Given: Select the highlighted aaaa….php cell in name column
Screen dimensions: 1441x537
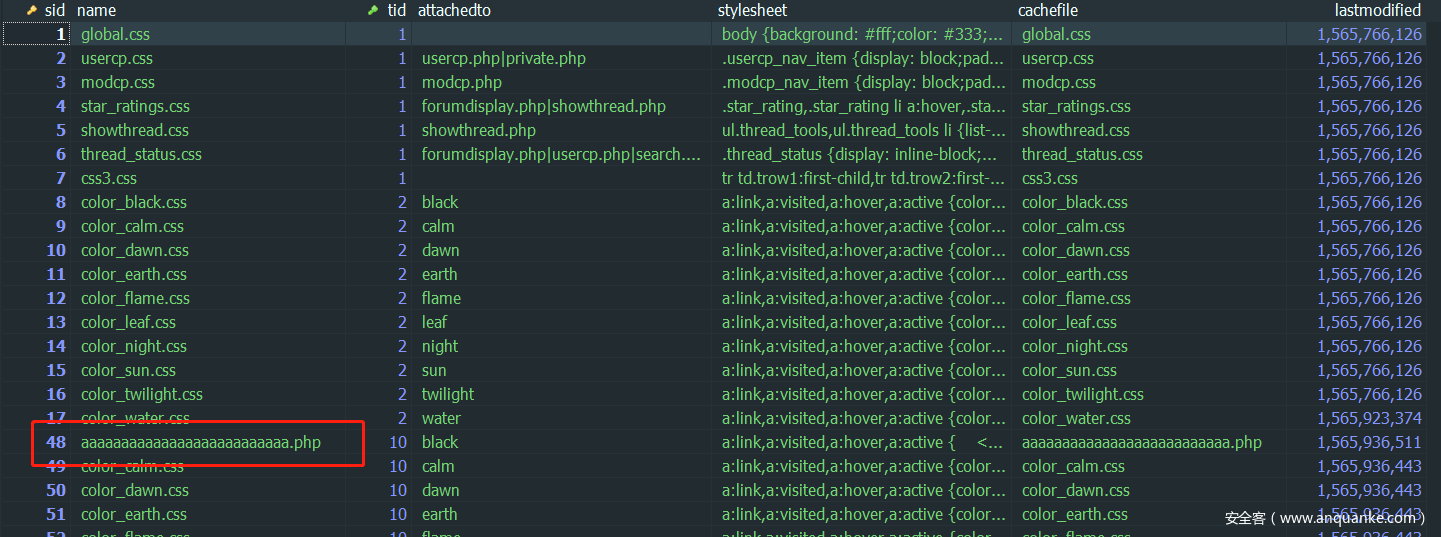Looking at the screenshot, I should click(200, 442).
